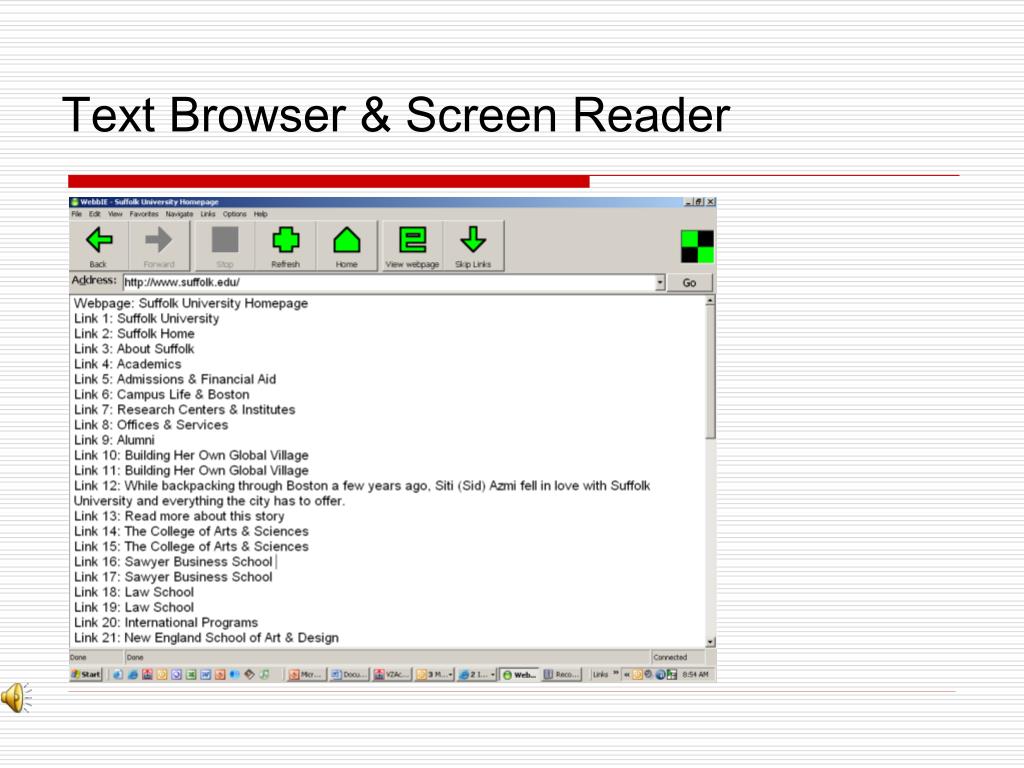Switch to View webpage mode
Screen dimensions: 1024x768
[x=412, y=246]
